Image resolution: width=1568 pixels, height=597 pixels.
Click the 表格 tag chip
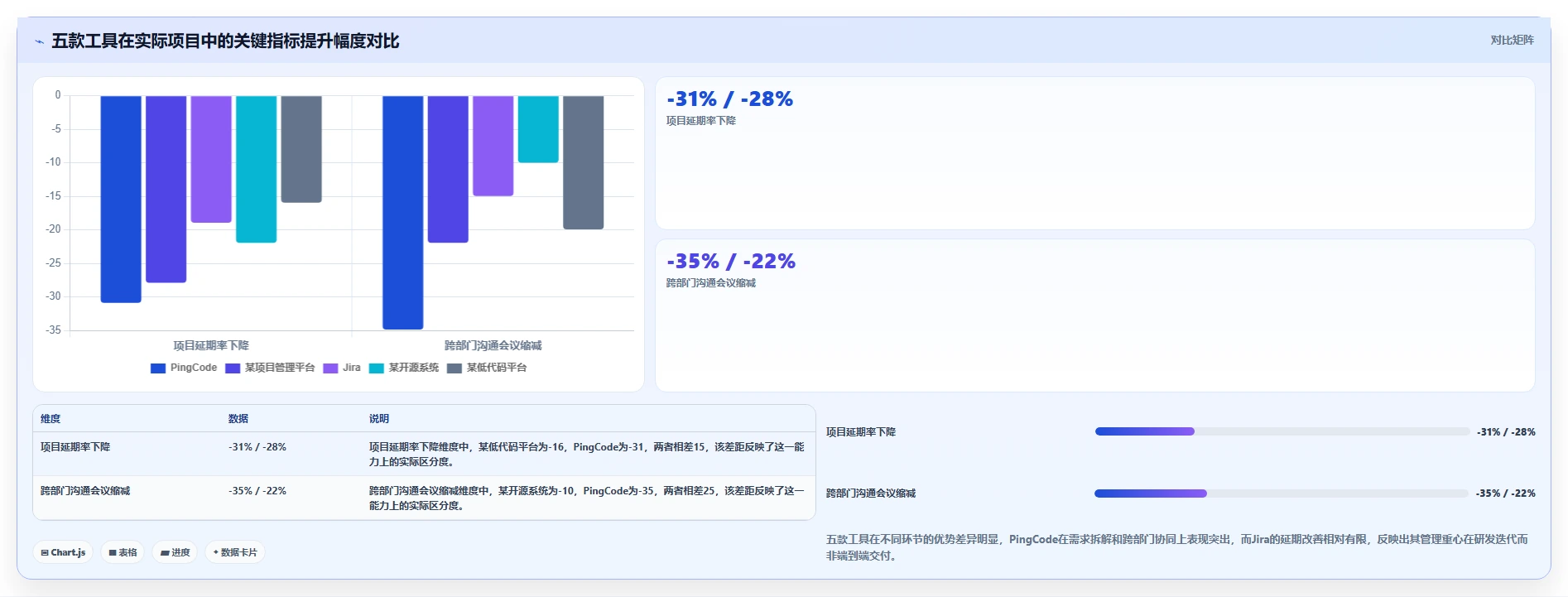click(123, 552)
